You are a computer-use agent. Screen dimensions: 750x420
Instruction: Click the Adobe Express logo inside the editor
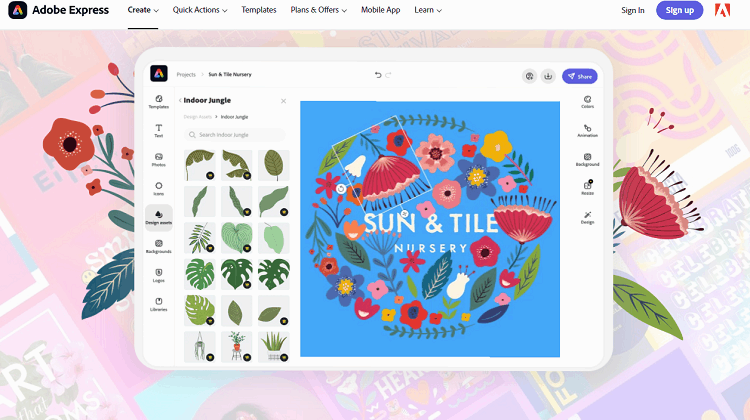pos(159,74)
